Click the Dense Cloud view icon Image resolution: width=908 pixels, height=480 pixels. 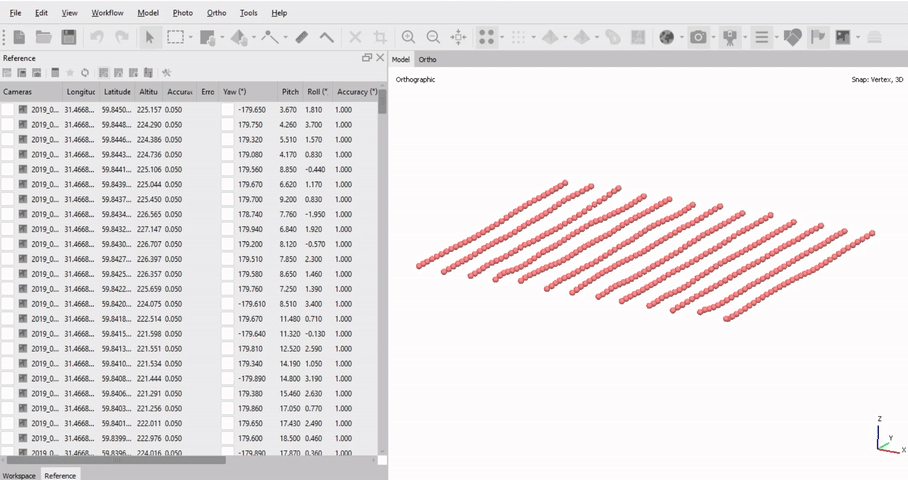click(518, 37)
